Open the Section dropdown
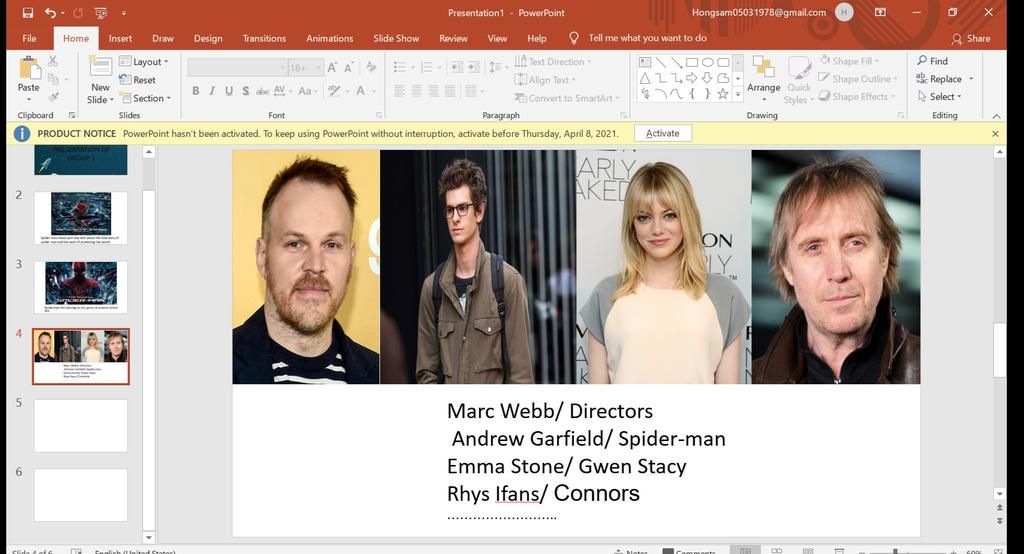The height and width of the screenshot is (554, 1024). pyautogui.click(x=146, y=98)
